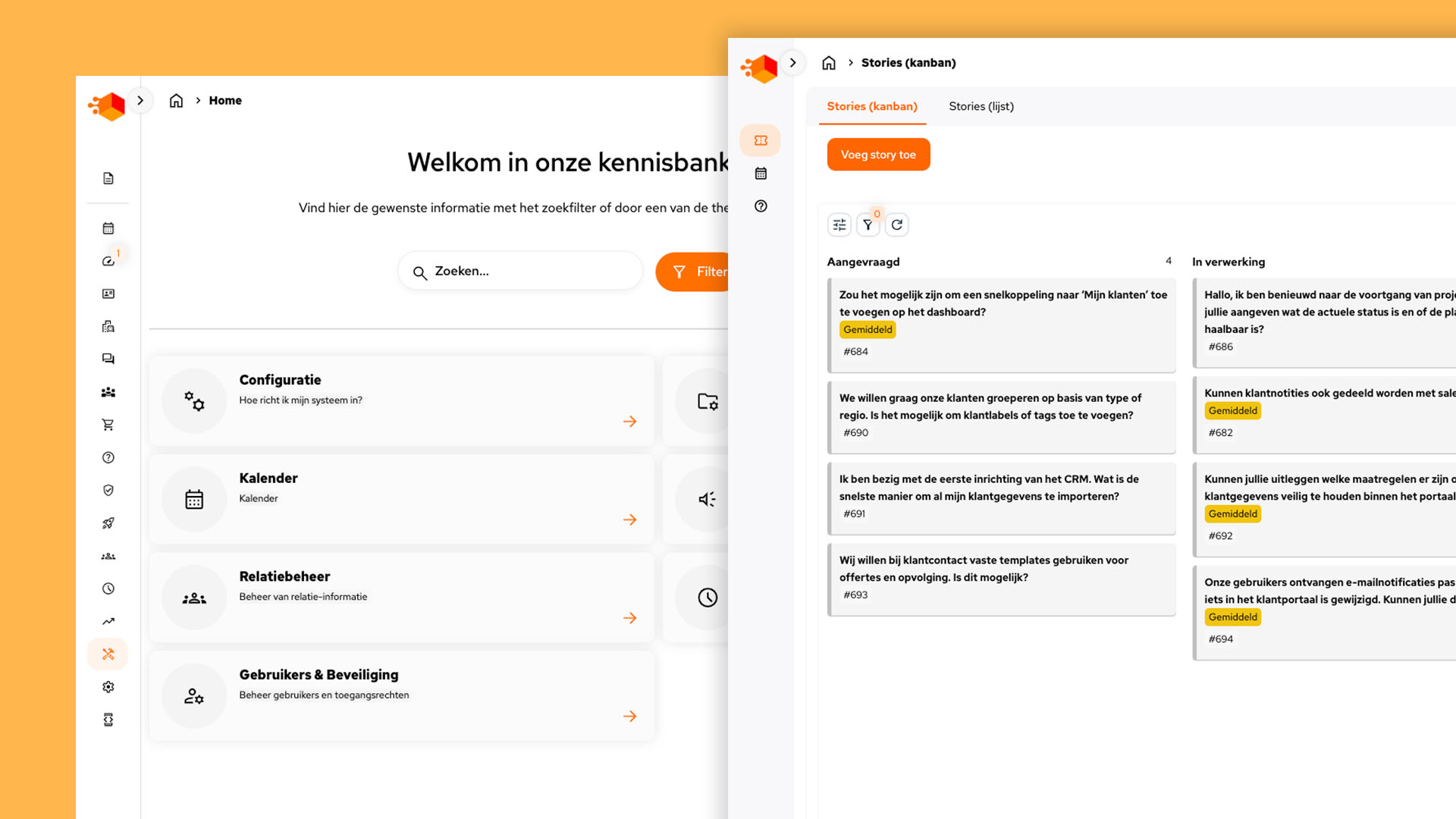Viewport: 1456px width, 819px height.
Task: Click the tasks icon with notification badge 1
Action: click(108, 260)
